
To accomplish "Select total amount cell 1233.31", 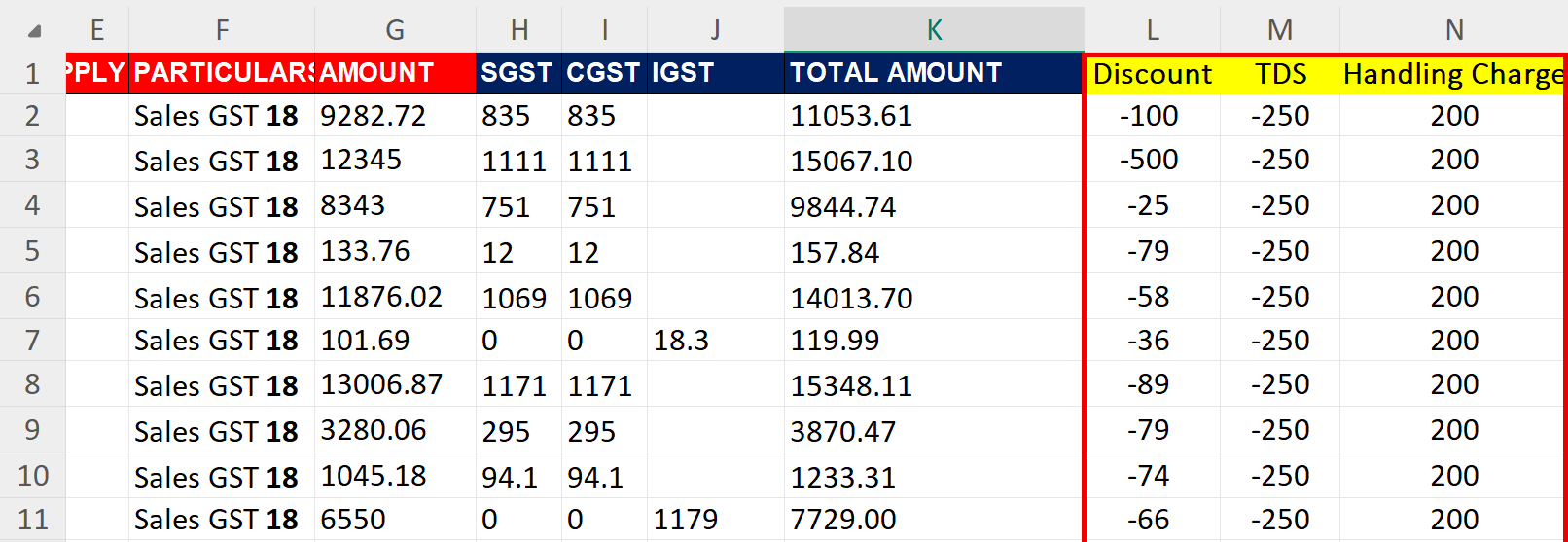I will point(934,476).
